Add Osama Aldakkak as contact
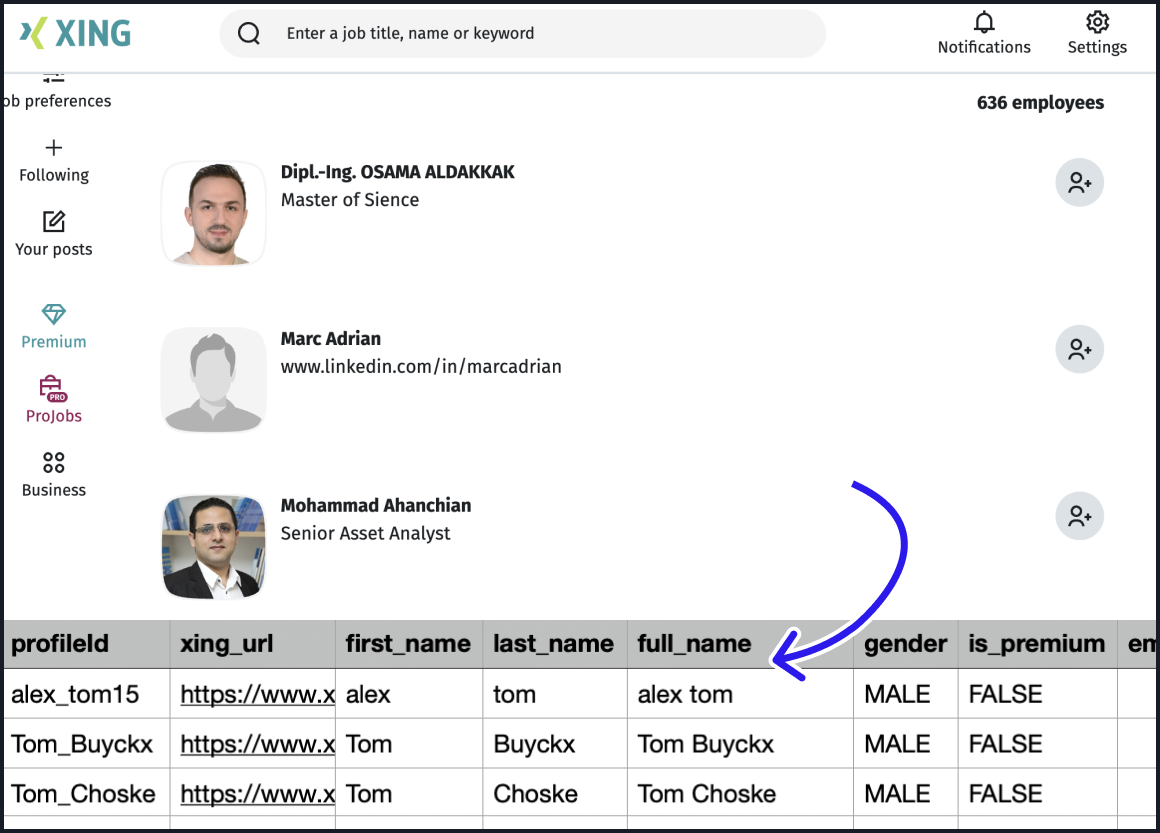Viewport: 1160px width, 833px height. click(1079, 183)
